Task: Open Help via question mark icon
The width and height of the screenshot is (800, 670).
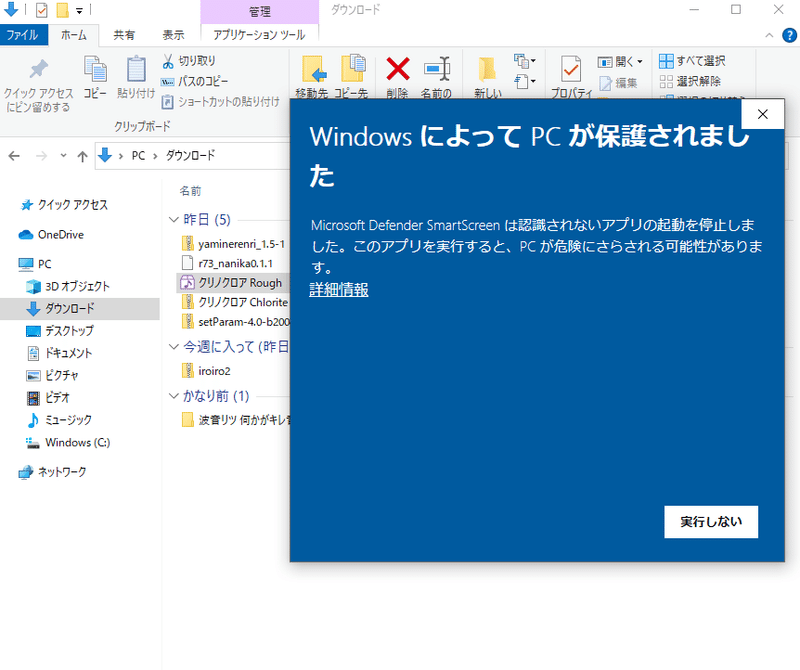Action: [x=789, y=35]
